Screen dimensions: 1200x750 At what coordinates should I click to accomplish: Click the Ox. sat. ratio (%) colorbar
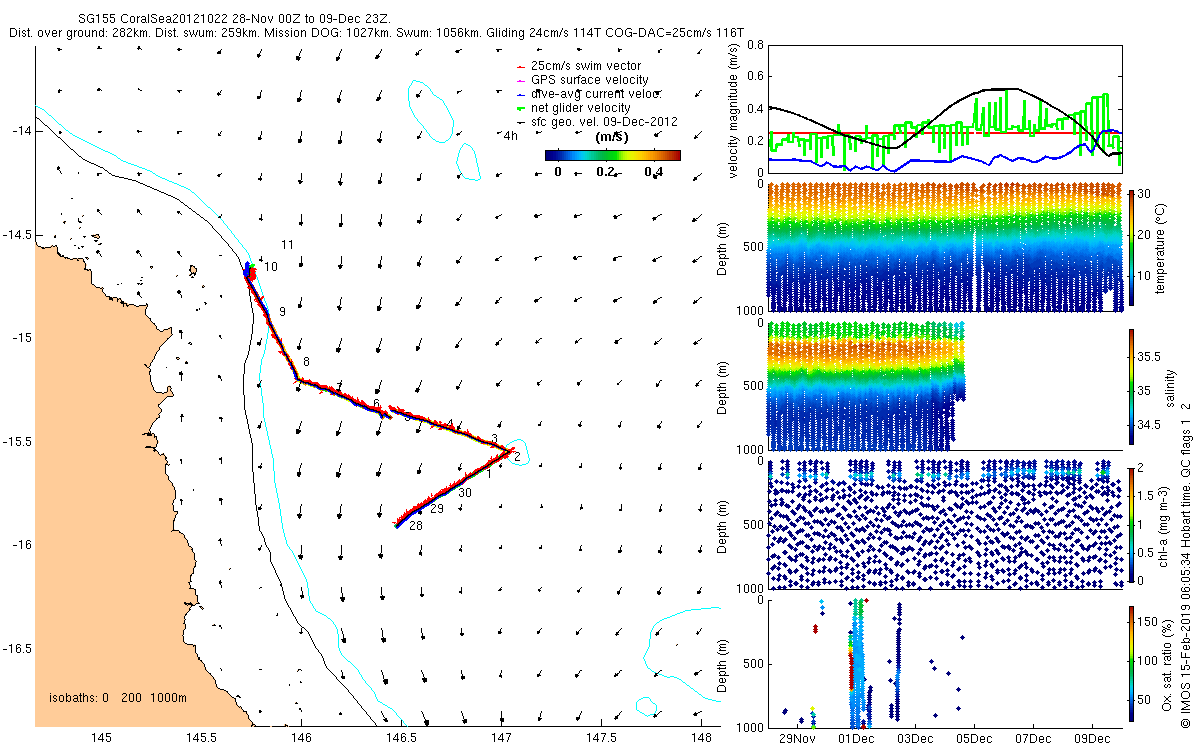tap(1132, 664)
